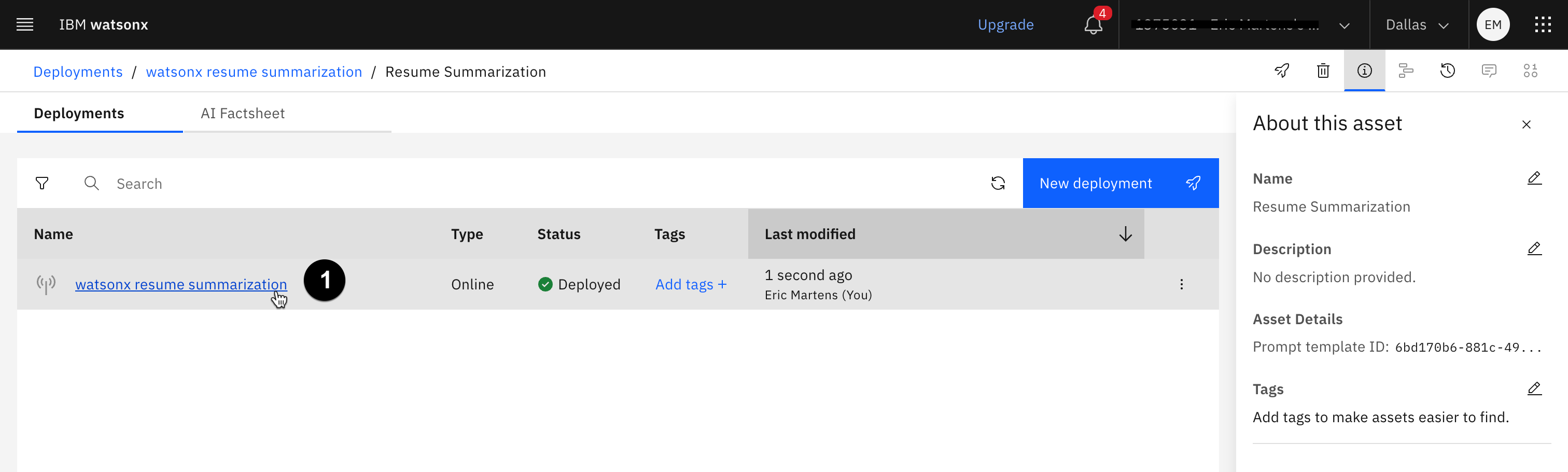Open the app switcher grid icon
Image resolution: width=1568 pixels, height=472 pixels.
pos(1543,25)
